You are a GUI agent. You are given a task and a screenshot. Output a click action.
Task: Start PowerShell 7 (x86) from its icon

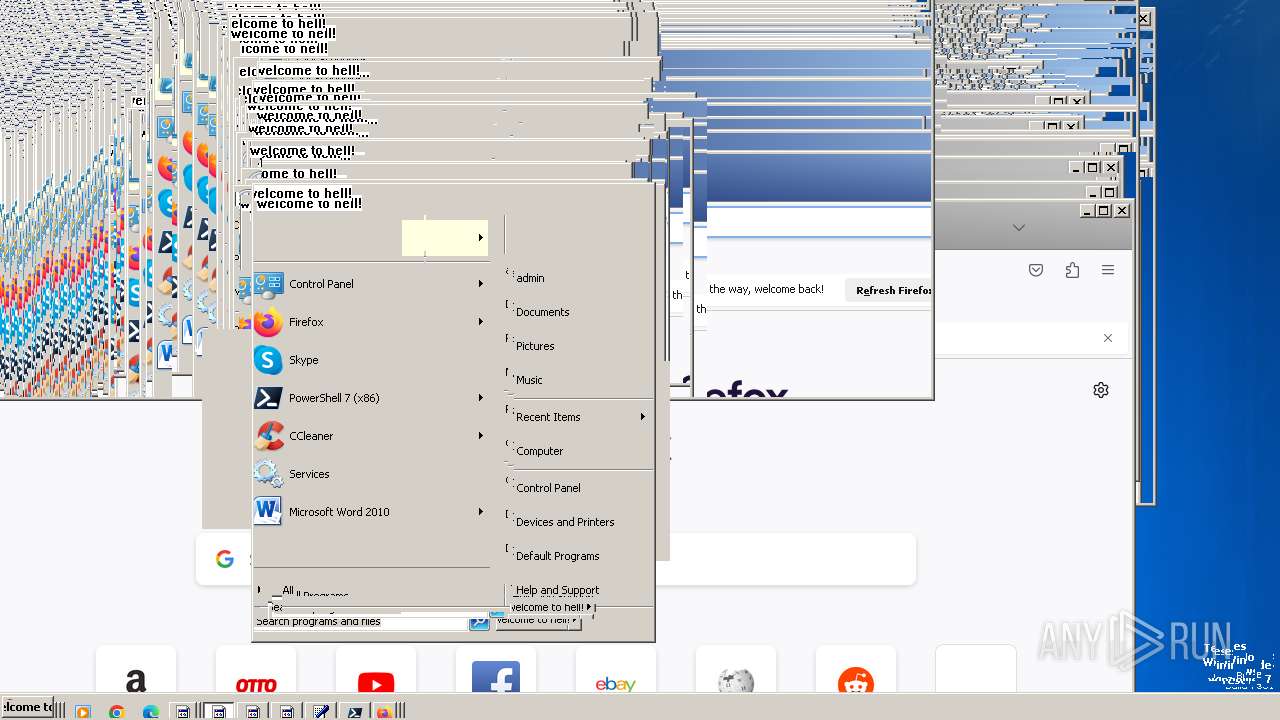click(268, 398)
